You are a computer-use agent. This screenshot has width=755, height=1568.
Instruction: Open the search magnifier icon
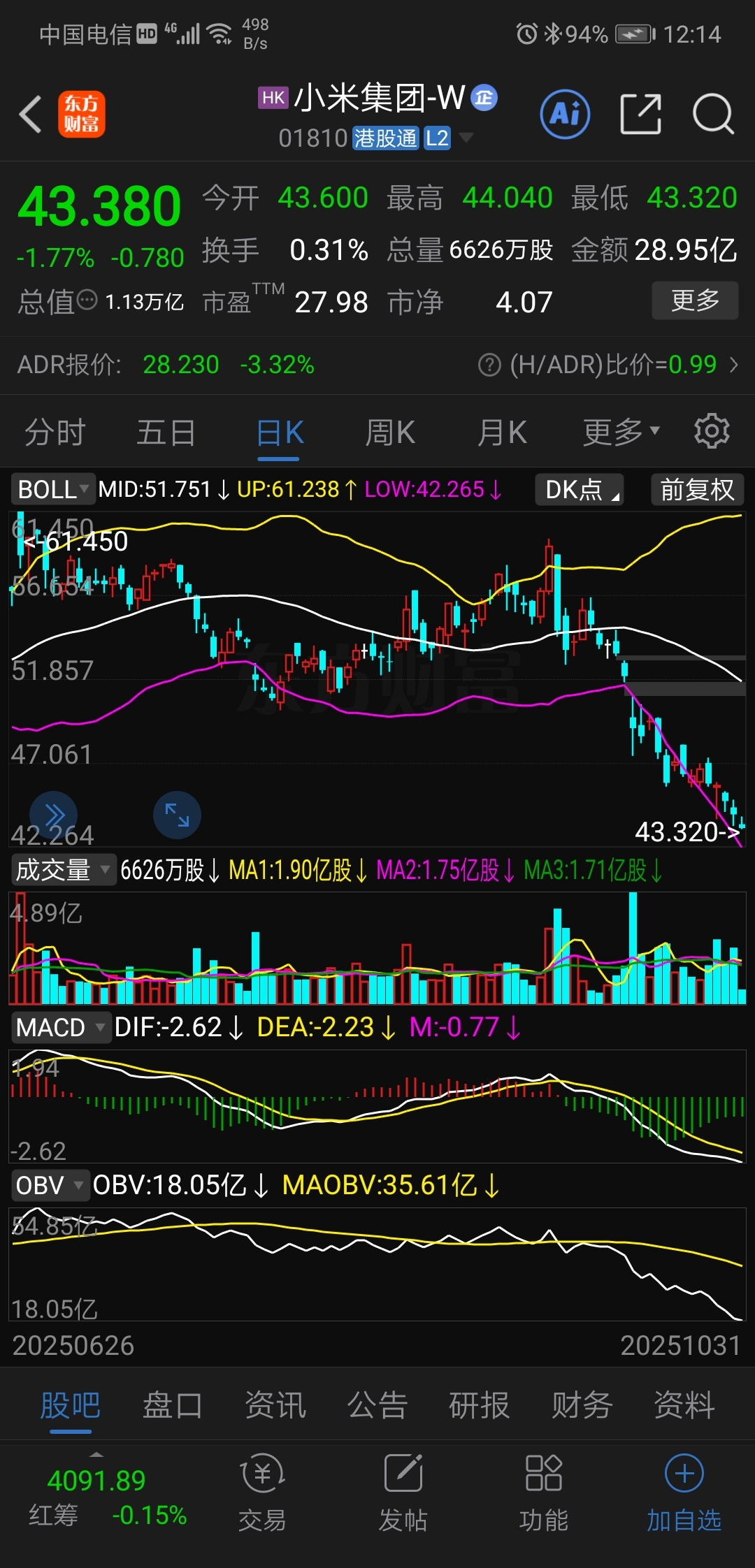coord(713,114)
